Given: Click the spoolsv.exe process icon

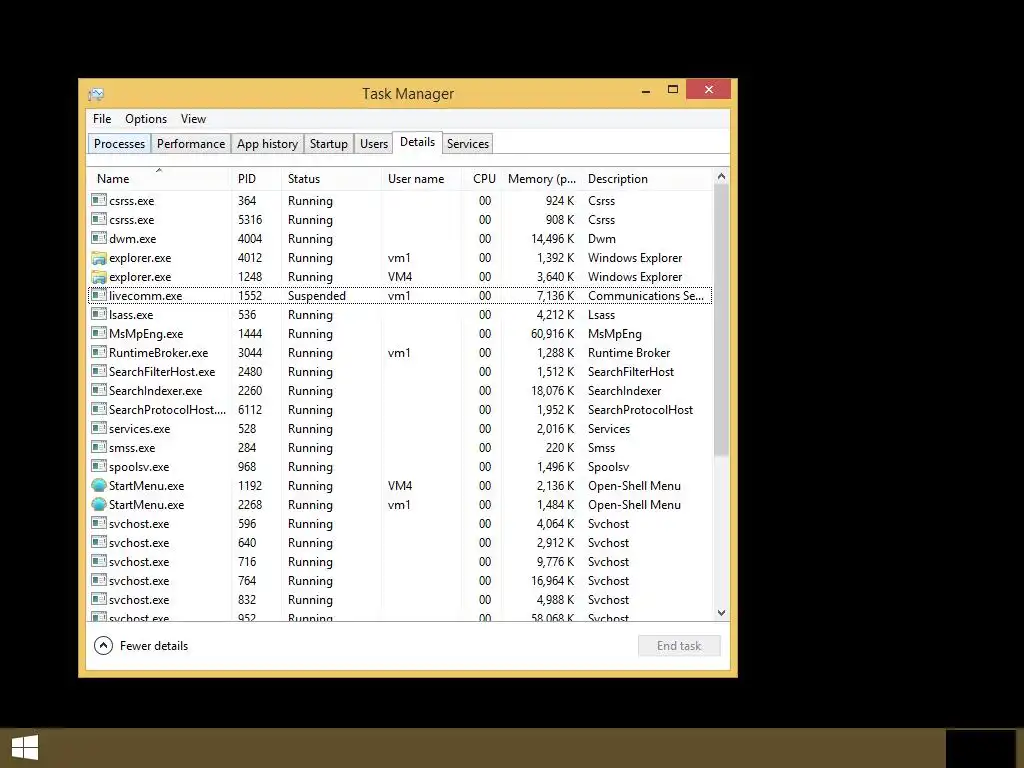Looking at the screenshot, I should tap(99, 466).
